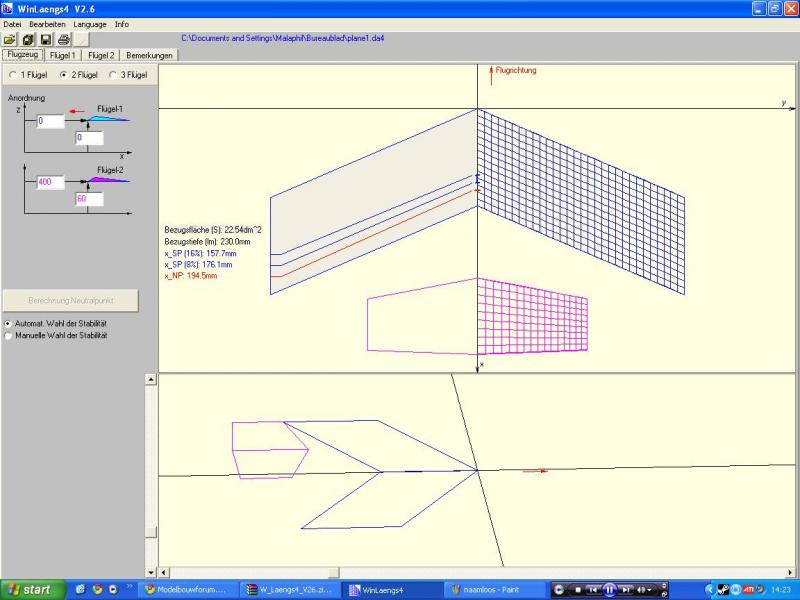Screen dimensions: 800x600
Task: Launch Chrome from the quick launch bar
Action: pyautogui.click(x=97, y=590)
